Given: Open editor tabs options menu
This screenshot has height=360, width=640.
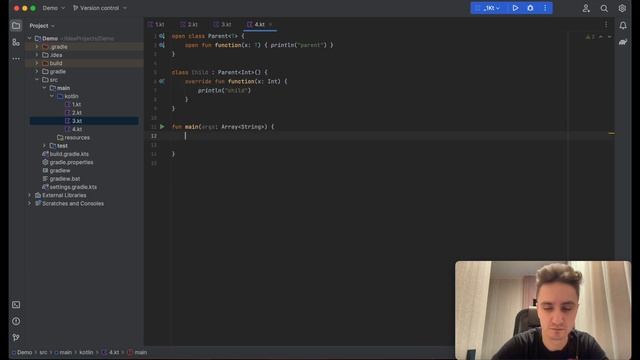Looking at the screenshot, I should pos(606,24).
